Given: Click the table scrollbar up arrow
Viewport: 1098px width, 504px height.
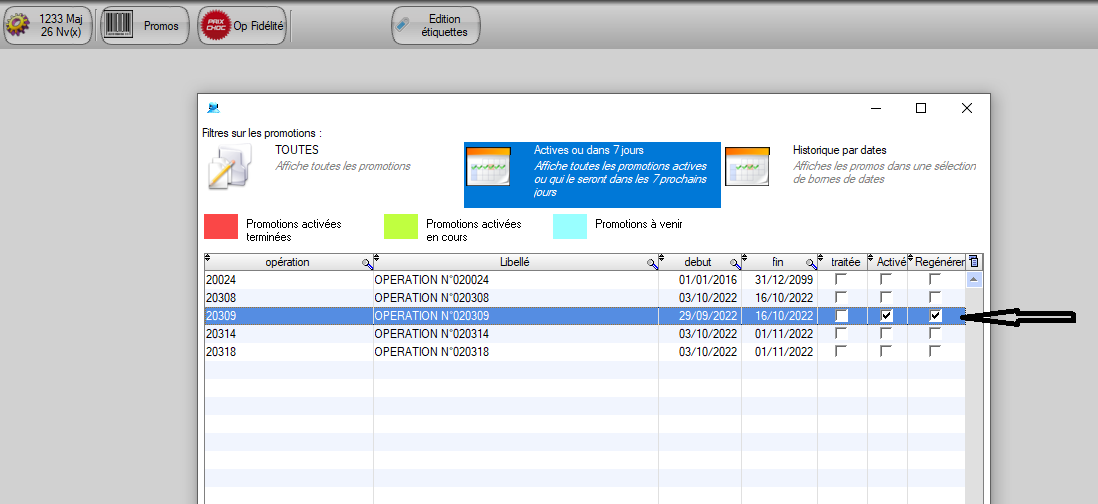Looking at the screenshot, I should pos(975,280).
